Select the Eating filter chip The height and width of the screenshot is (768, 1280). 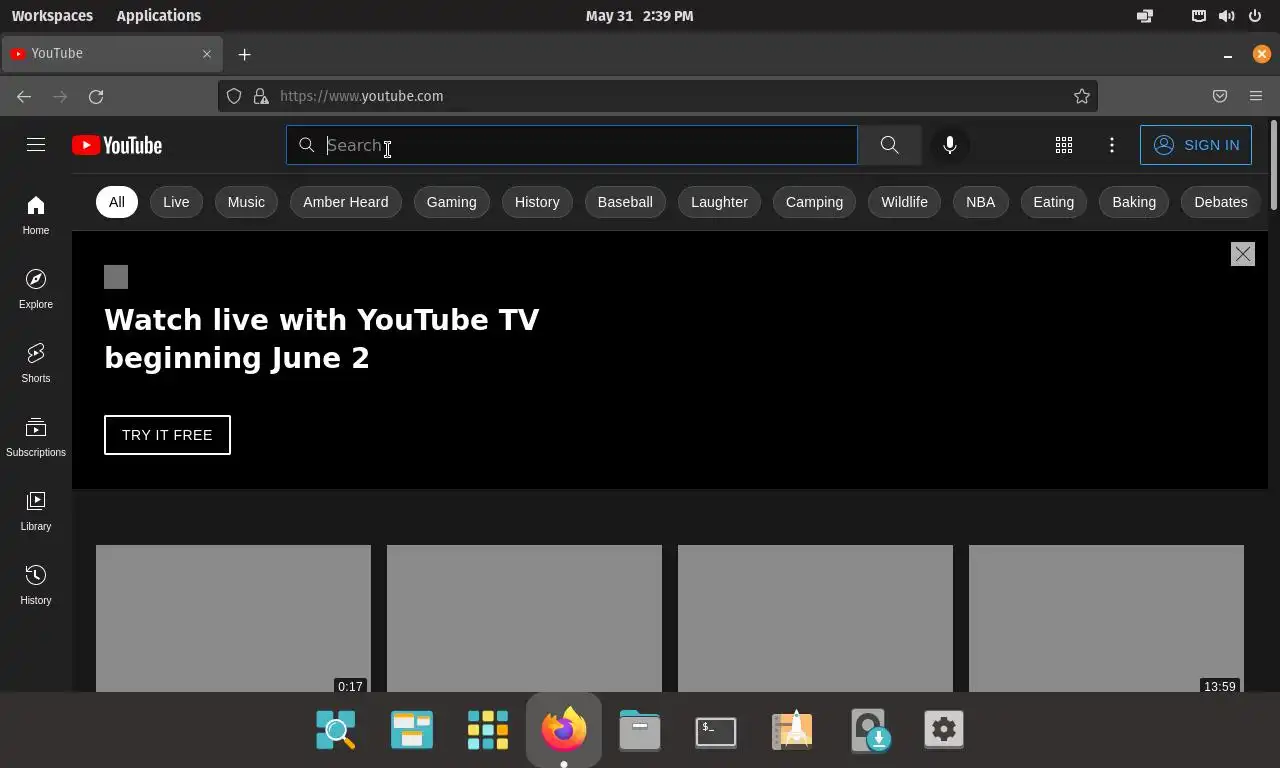[x=1053, y=202]
